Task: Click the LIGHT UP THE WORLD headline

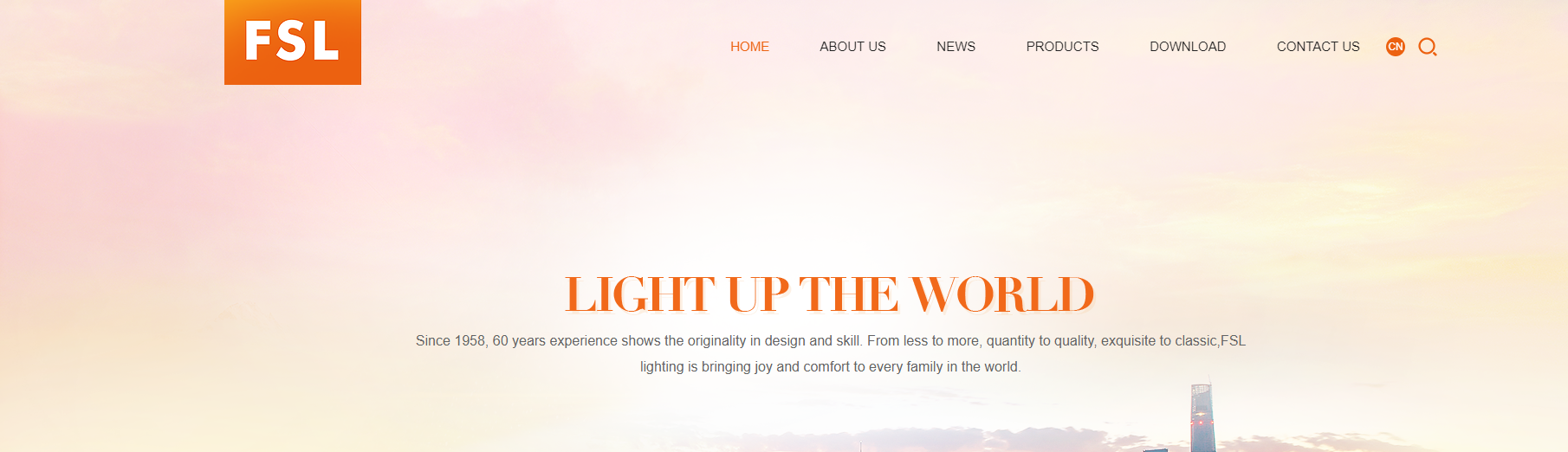Action: (829, 294)
